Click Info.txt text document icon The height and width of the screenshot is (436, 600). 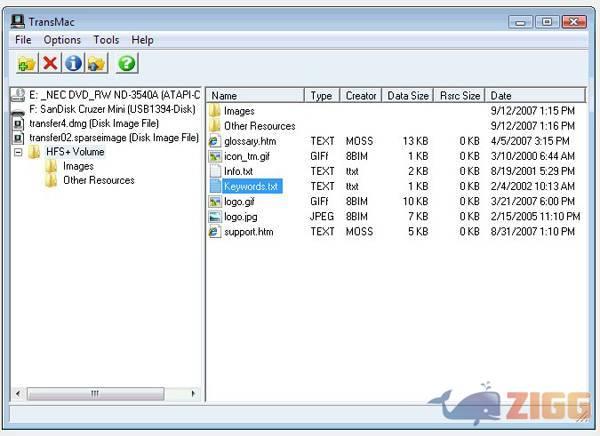(x=215, y=171)
